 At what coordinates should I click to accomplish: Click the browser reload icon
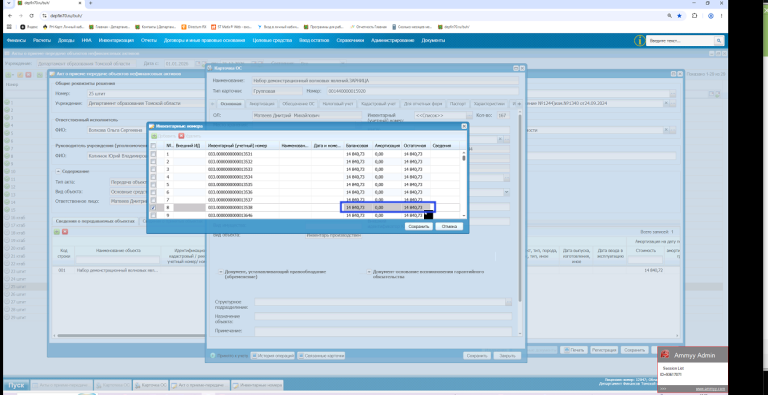coord(32,16)
